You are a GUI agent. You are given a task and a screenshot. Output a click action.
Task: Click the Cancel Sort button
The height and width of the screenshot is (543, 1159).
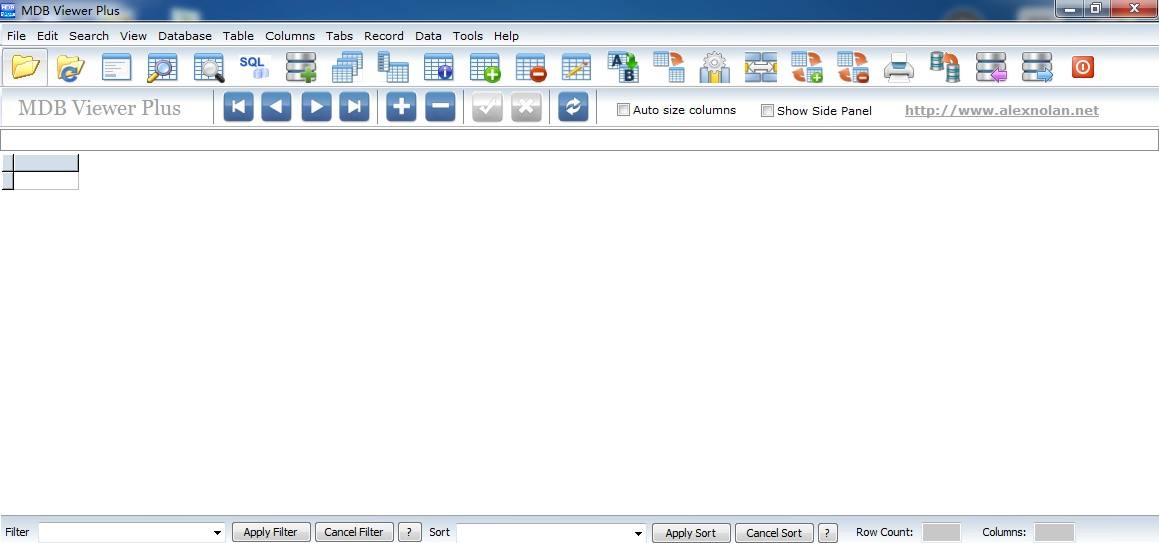pyautogui.click(x=774, y=533)
